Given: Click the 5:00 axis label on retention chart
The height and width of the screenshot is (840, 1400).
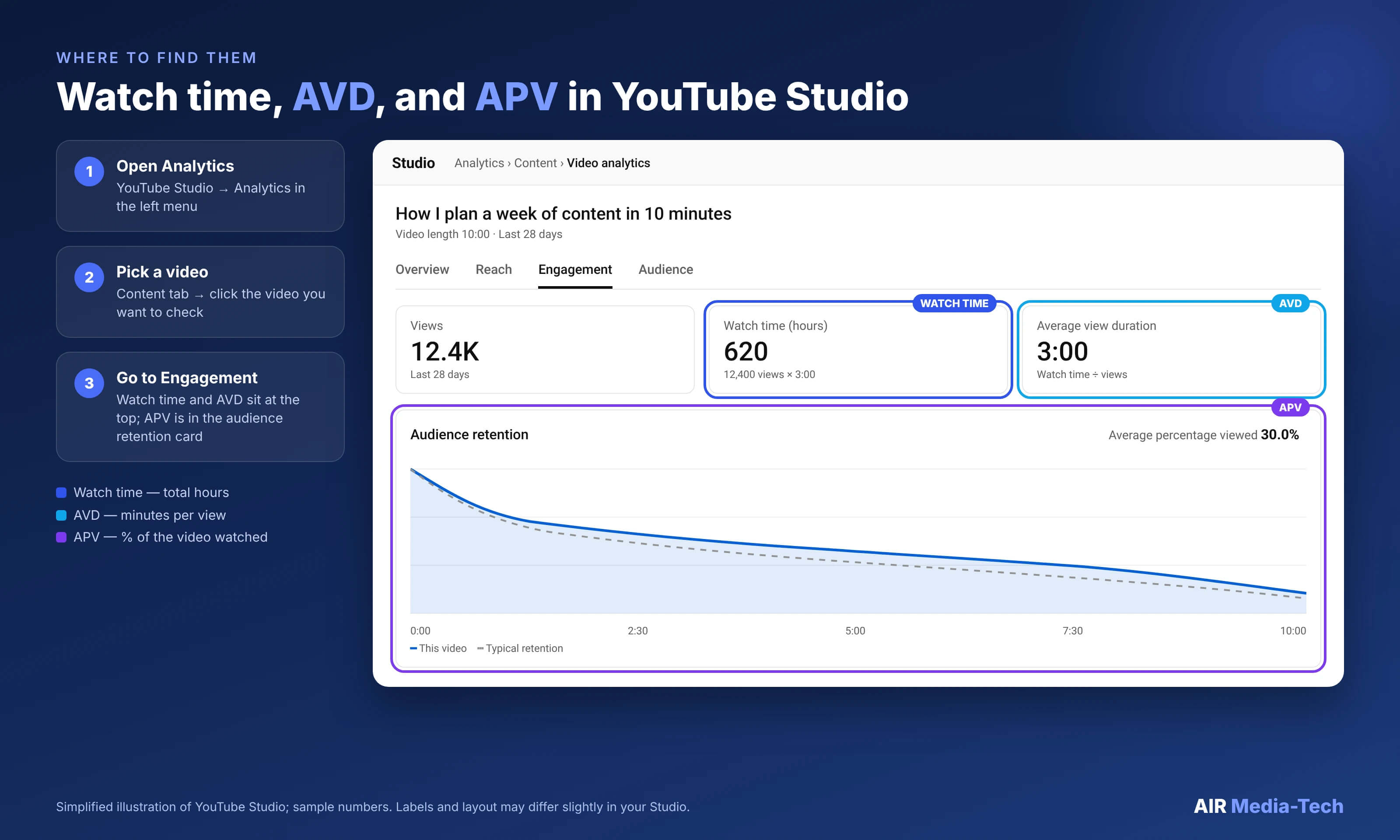Looking at the screenshot, I should (x=855, y=630).
